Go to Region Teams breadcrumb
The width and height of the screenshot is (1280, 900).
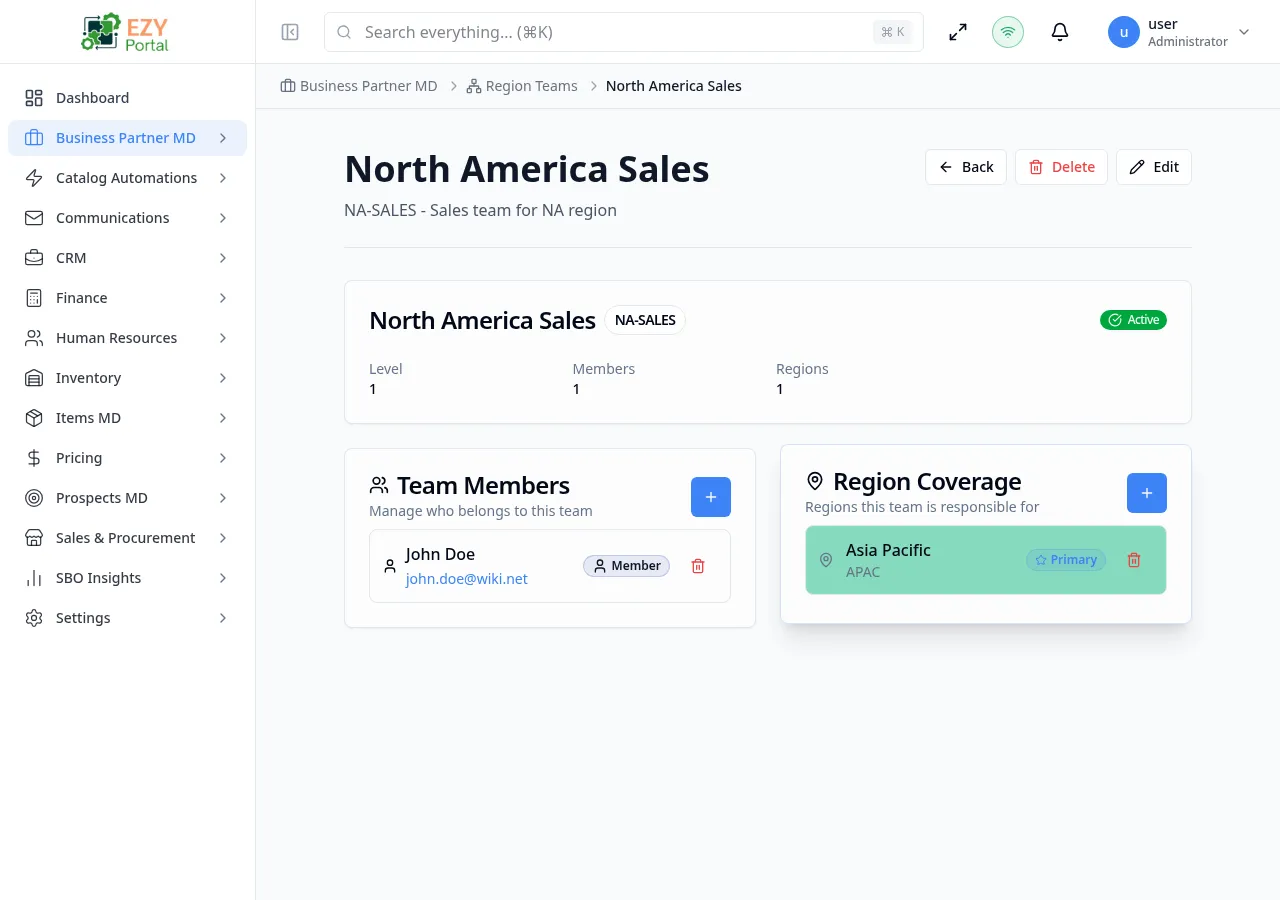[x=531, y=86]
